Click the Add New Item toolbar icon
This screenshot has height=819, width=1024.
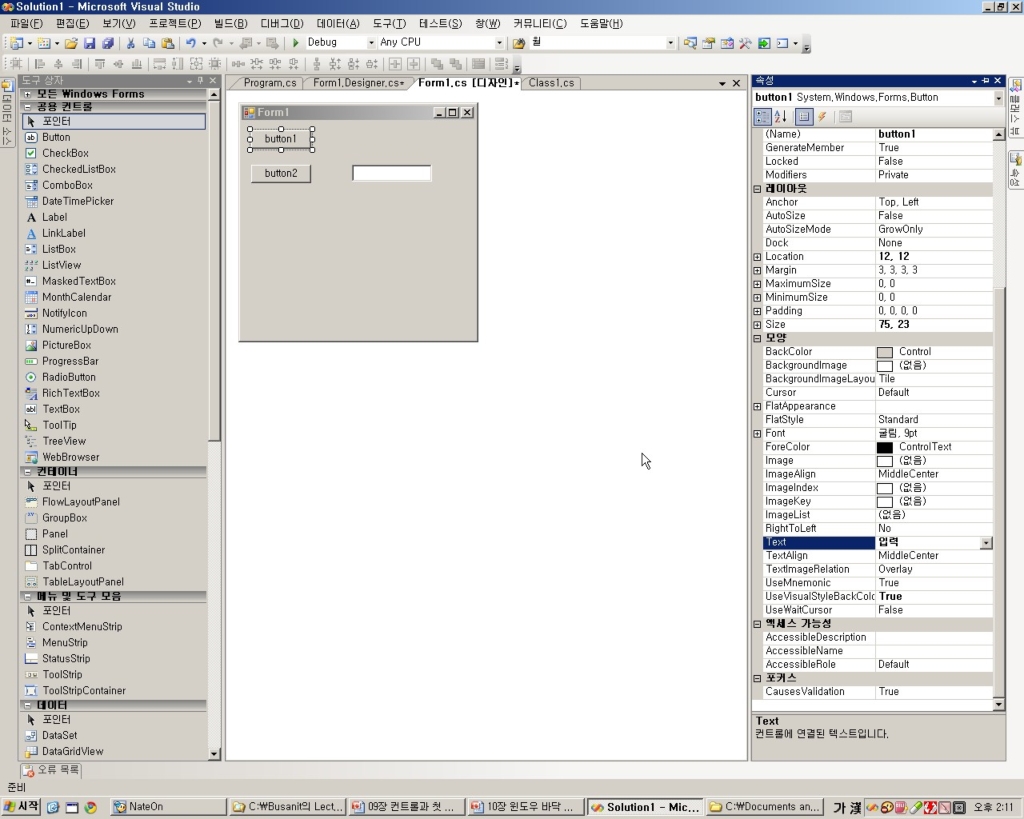coord(44,43)
